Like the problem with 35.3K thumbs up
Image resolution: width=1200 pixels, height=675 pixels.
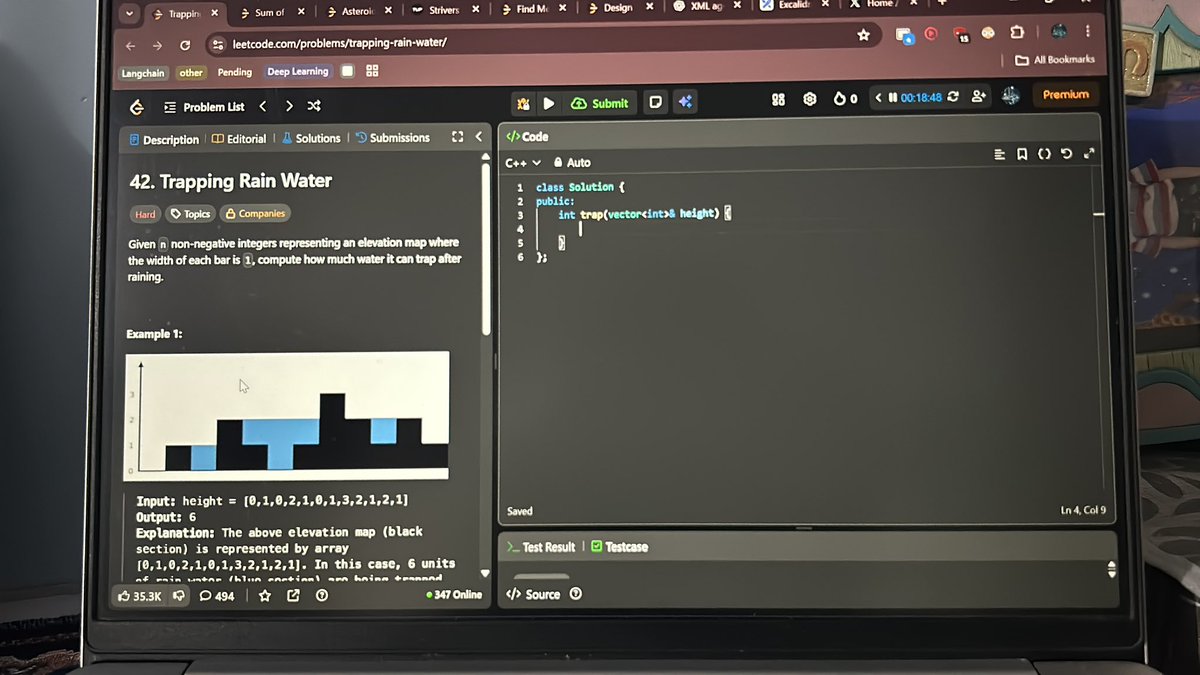pos(139,596)
